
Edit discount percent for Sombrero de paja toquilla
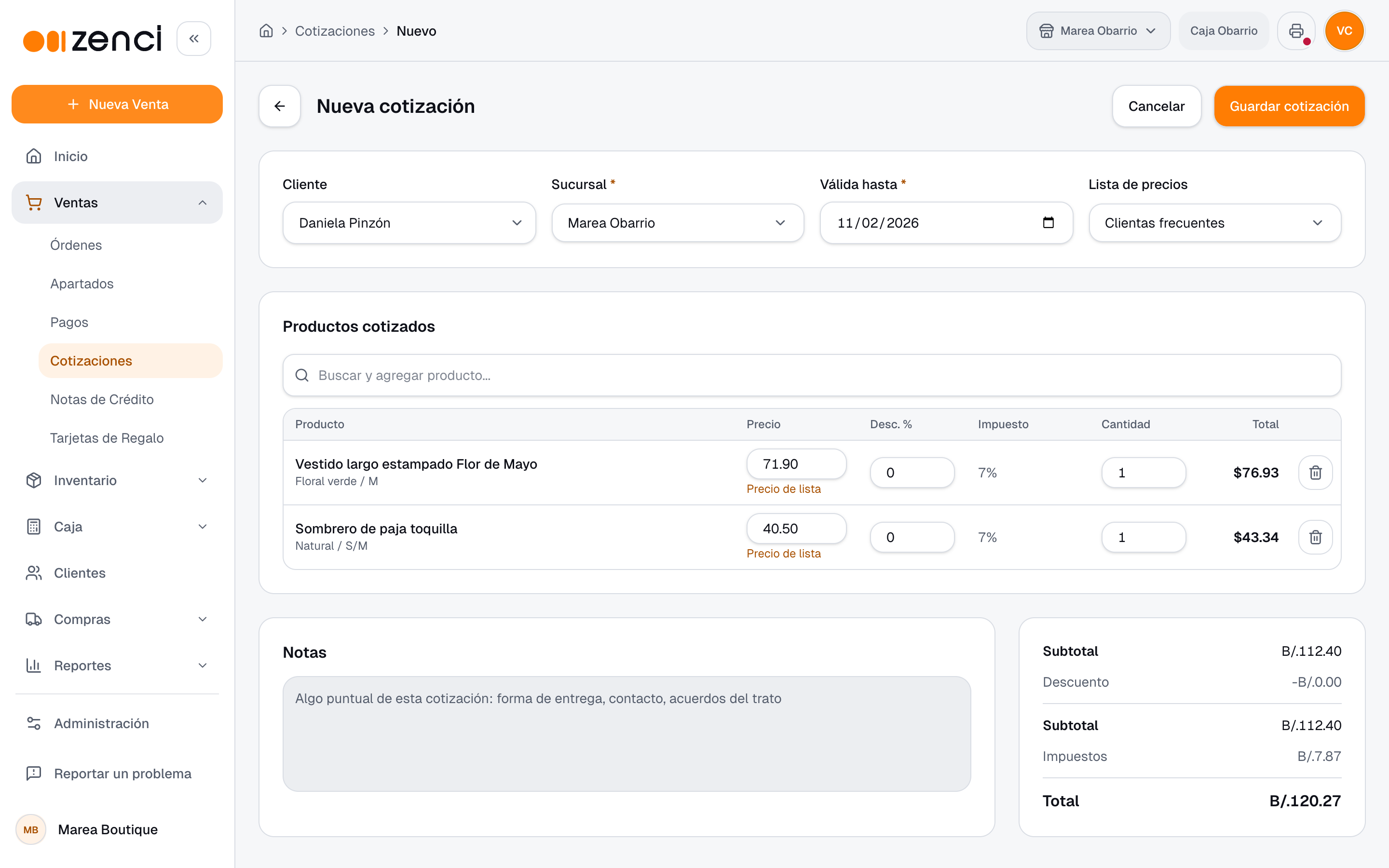click(912, 537)
